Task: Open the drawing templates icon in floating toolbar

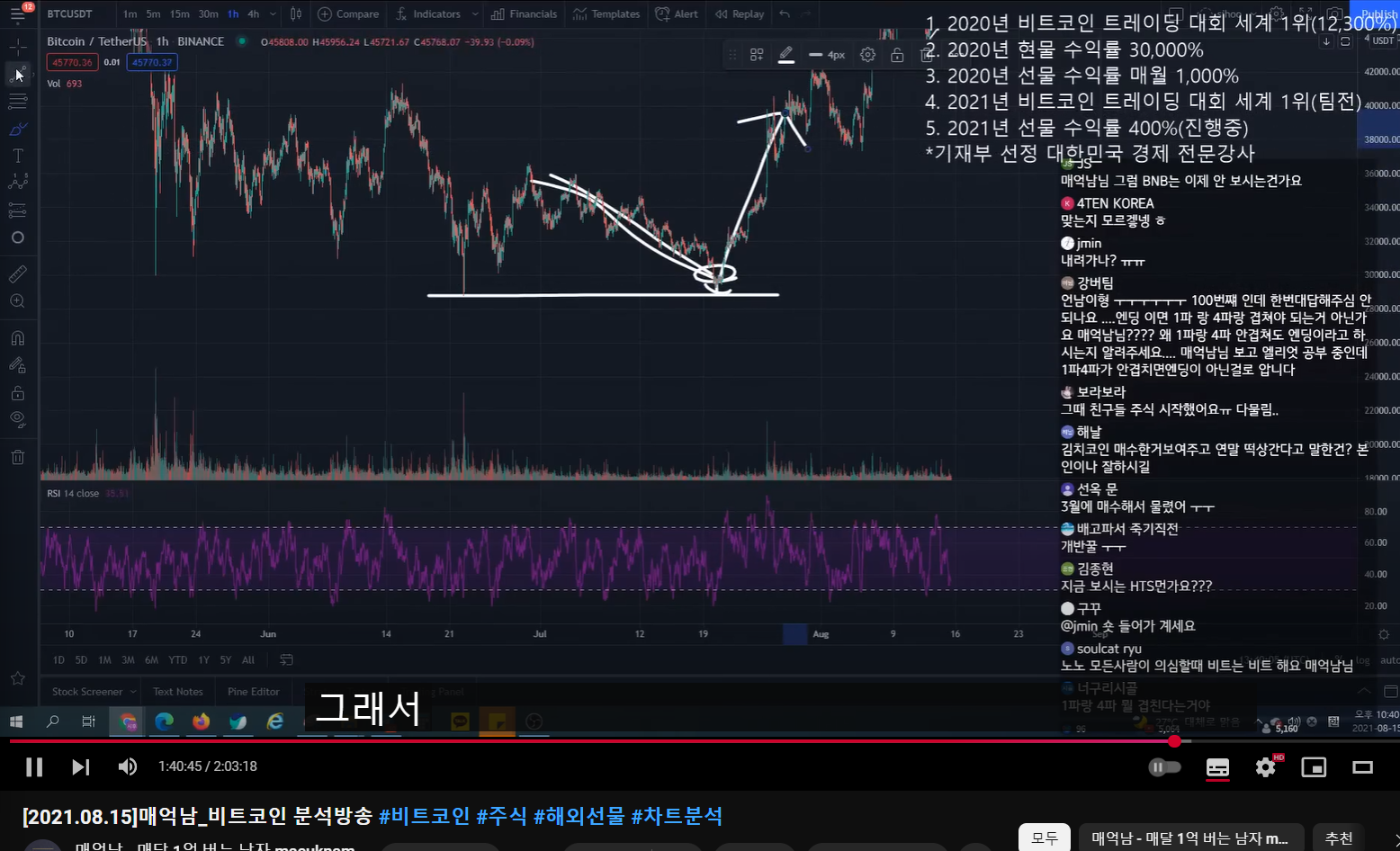Action: pyautogui.click(x=757, y=55)
